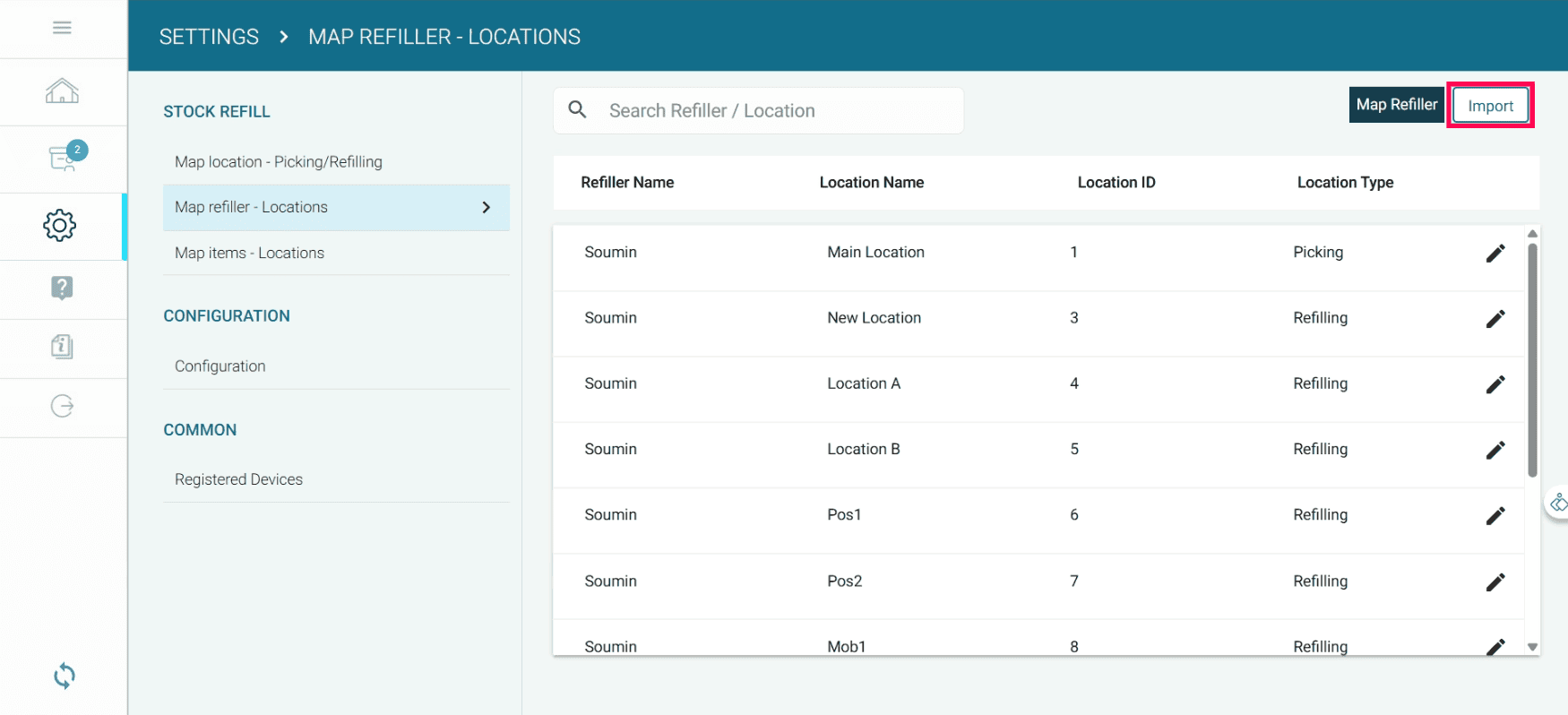Click the pencil icon for Pos2
The width and height of the screenshot is (1568, 715).
(1495, 582)
